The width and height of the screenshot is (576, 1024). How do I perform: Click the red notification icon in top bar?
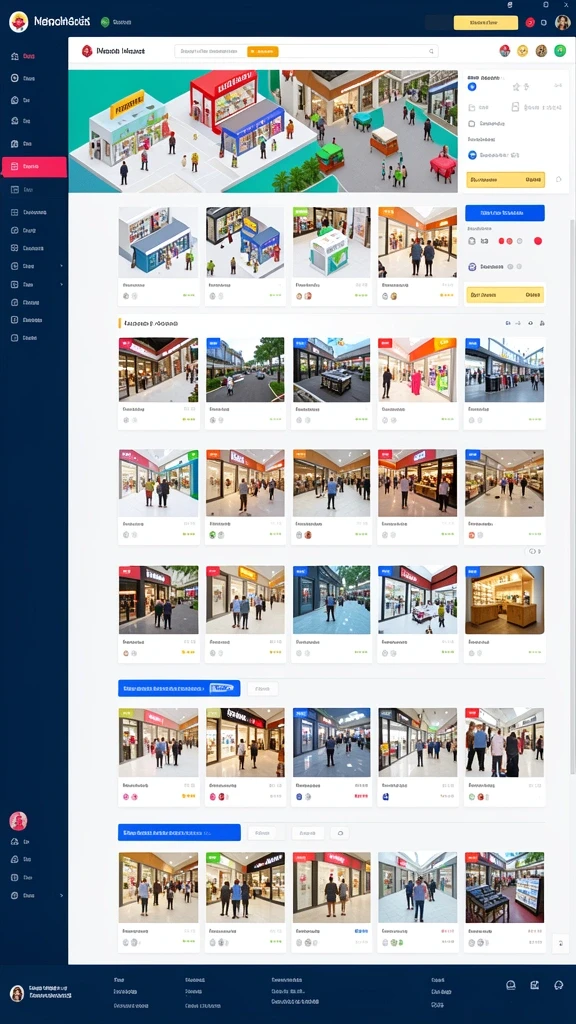pyautogui.click(x=530, y=22)
